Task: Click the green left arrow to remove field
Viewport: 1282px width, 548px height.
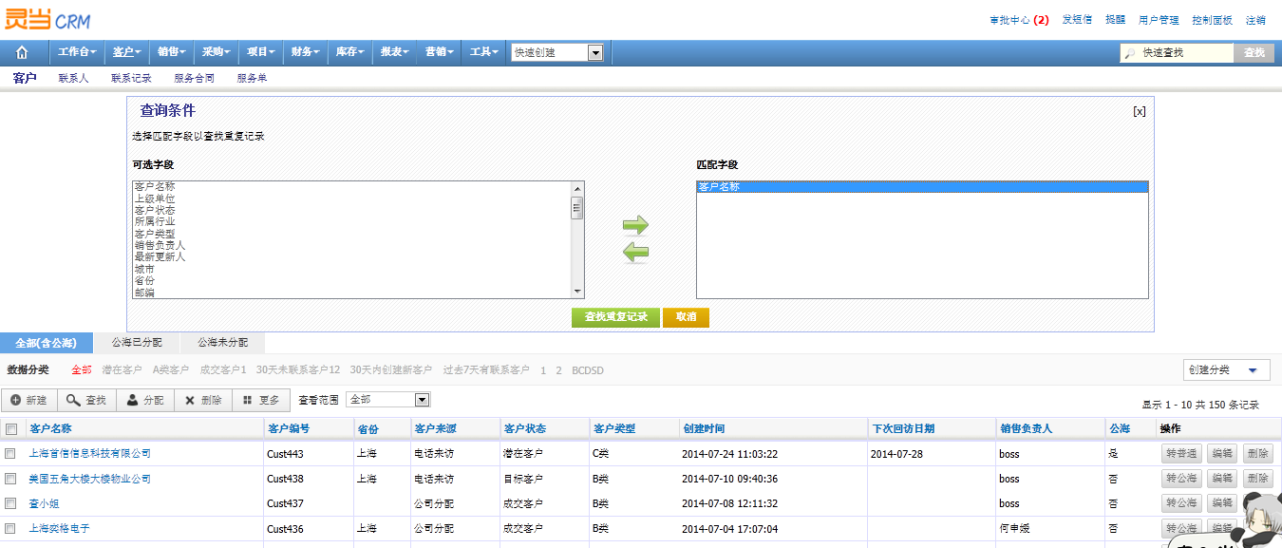Action: [635, 253]
